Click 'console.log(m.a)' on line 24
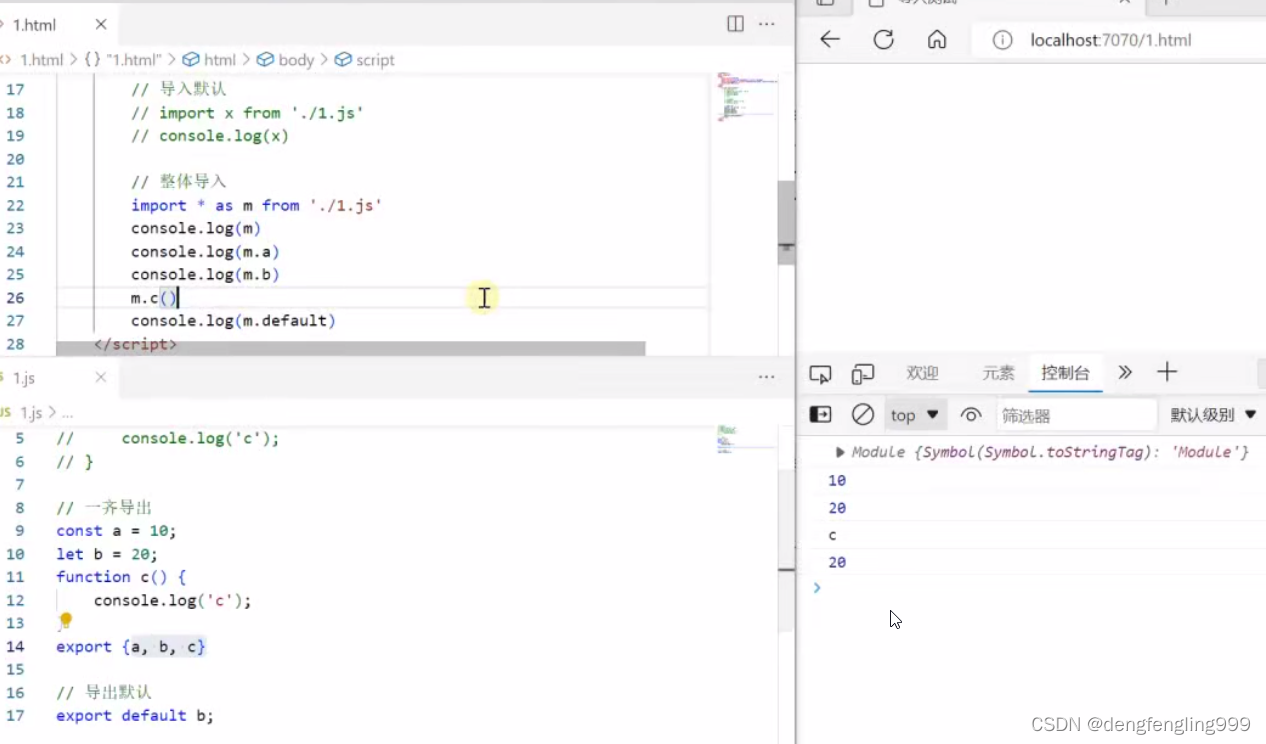Image resolution: width=1266 pixels, height=744 pixels. click(x=205, y=251)
